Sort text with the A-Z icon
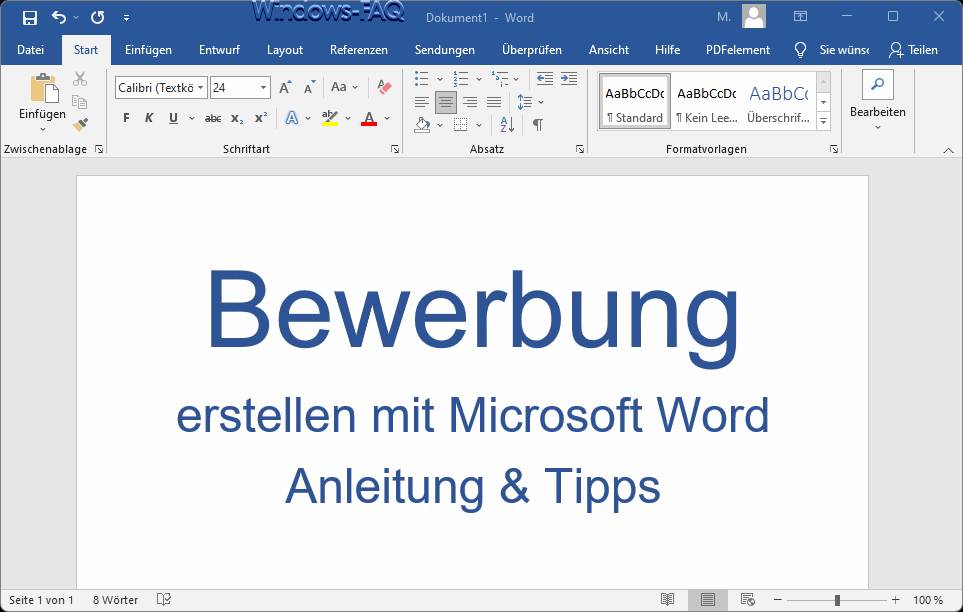The width and height of the screenshot is (963, 612). pos(507,125)
